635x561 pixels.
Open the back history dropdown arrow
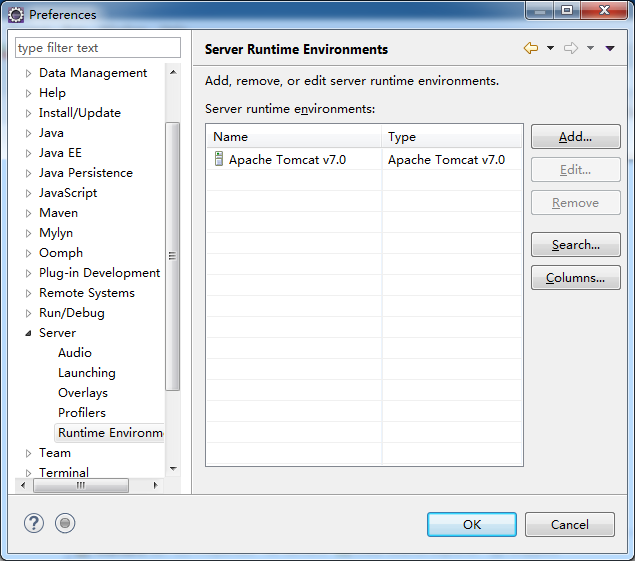550,48
